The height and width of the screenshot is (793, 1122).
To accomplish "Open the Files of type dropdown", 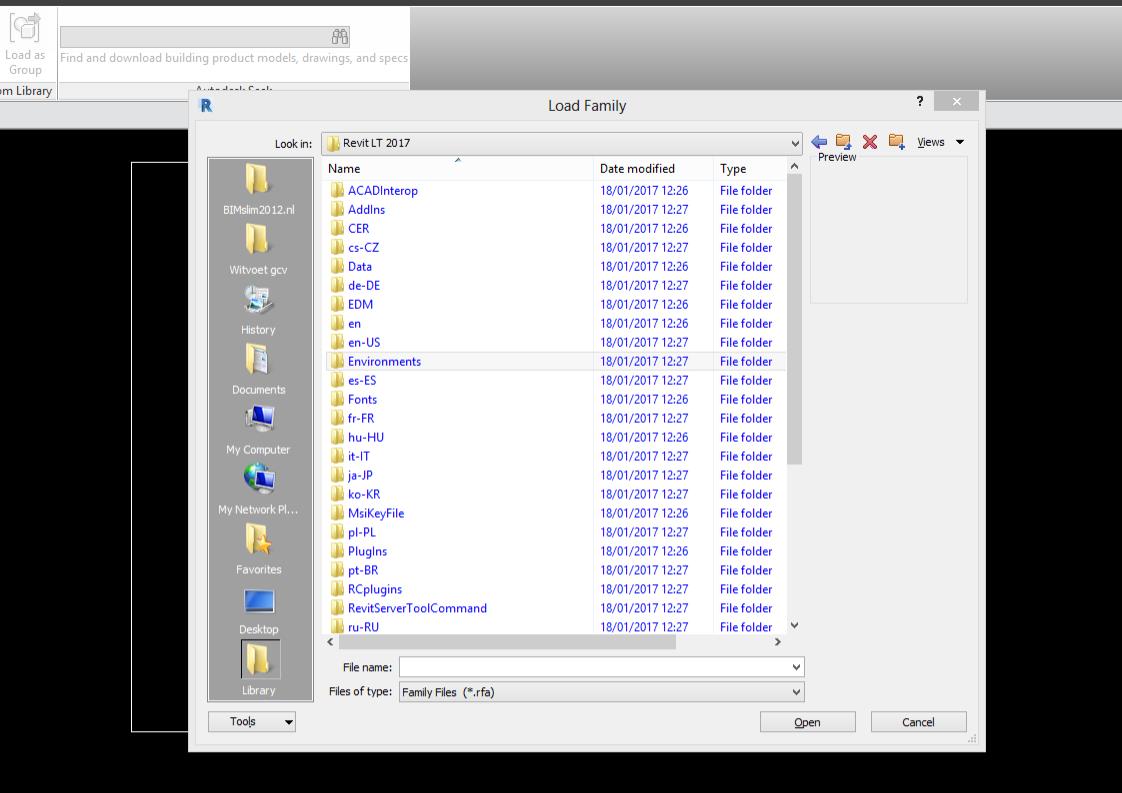I will coord(796,692).
